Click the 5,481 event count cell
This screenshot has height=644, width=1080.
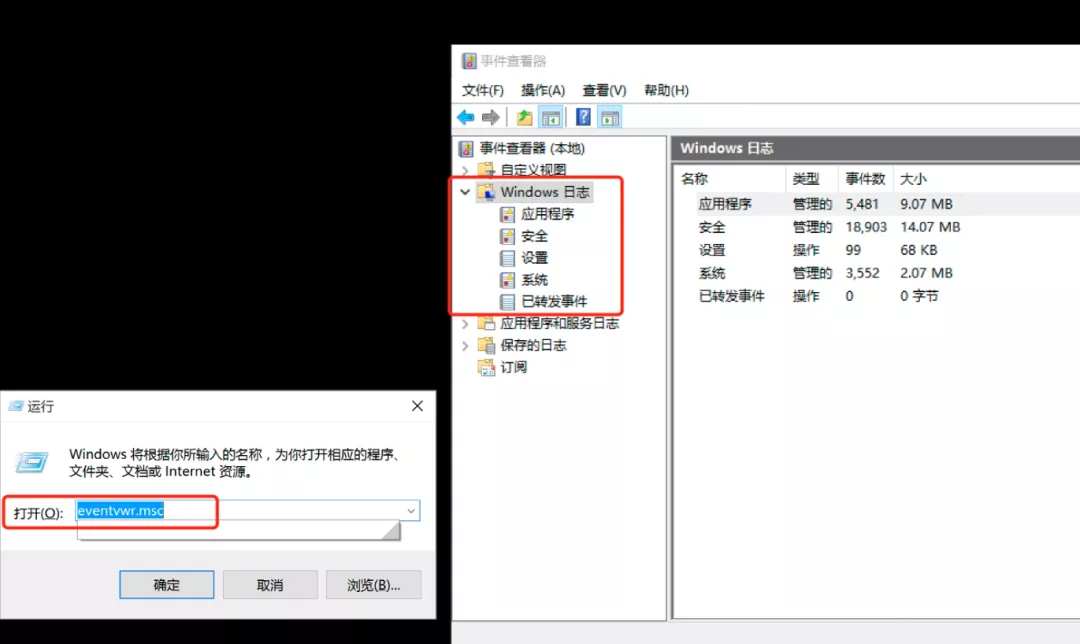click(x=862, y=204)
